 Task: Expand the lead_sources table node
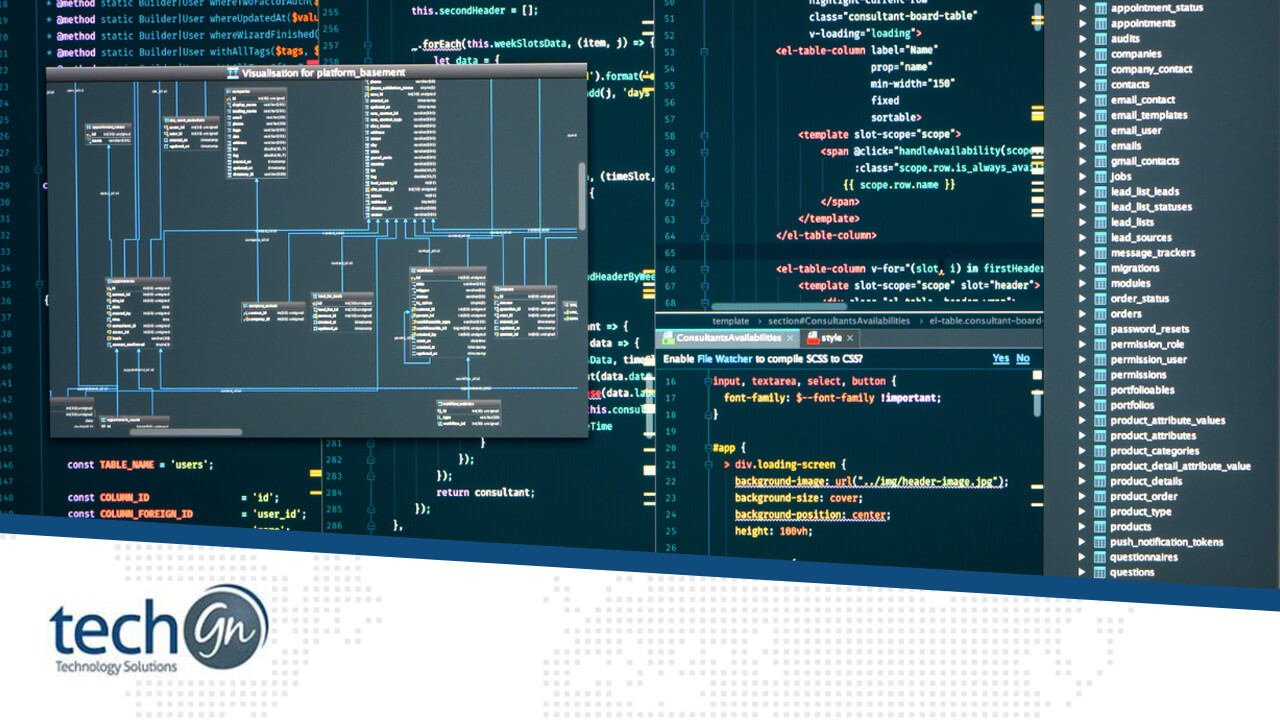point(1084,237)
